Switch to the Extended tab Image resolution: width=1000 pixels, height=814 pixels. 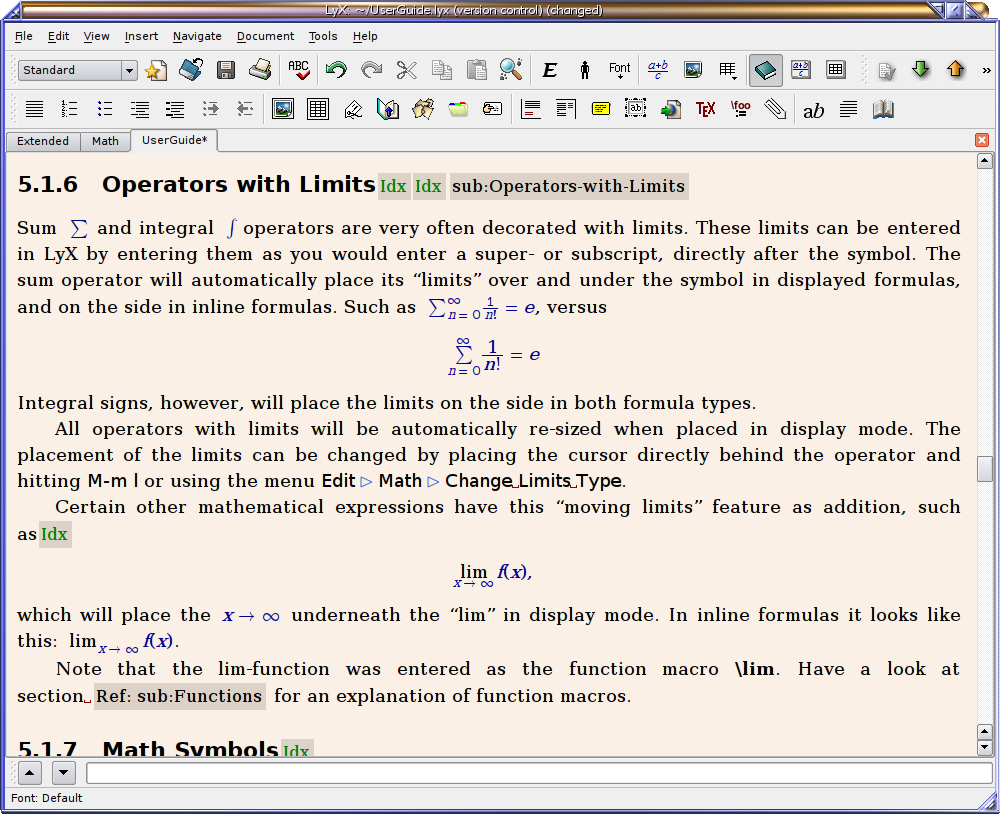(x=43, y=141)
